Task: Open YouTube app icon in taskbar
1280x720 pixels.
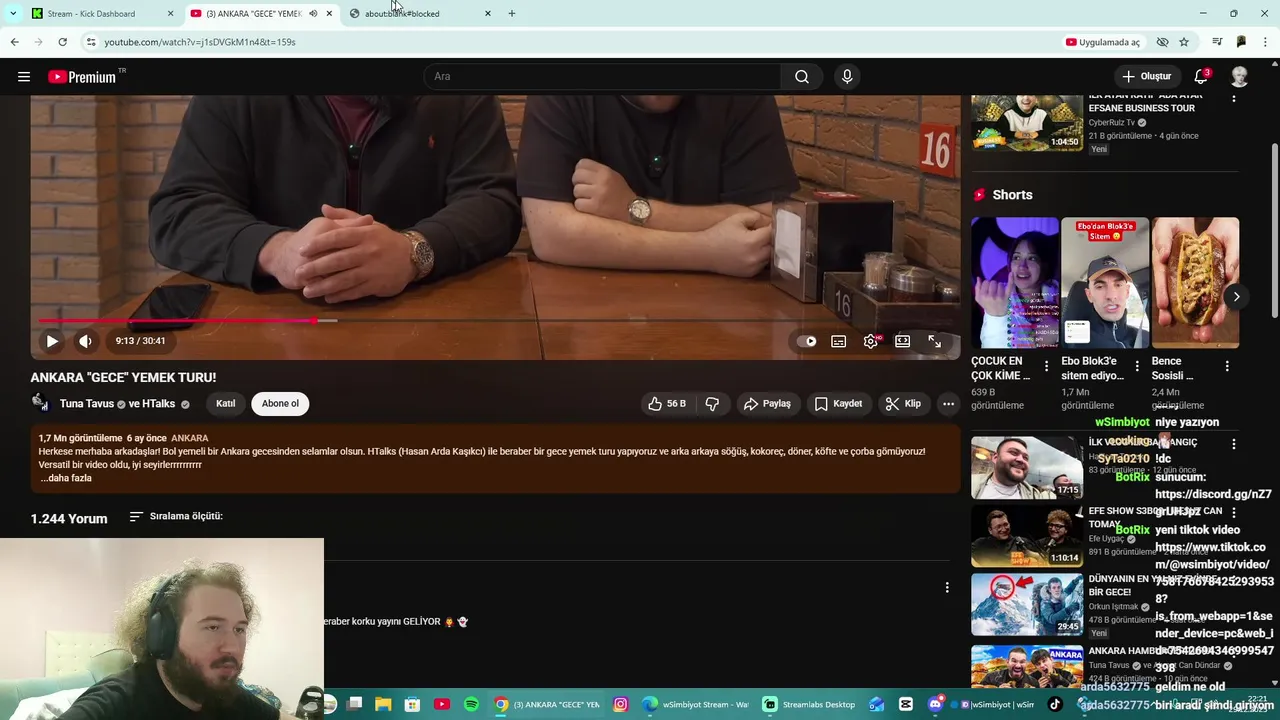Action: coord(442,705)
